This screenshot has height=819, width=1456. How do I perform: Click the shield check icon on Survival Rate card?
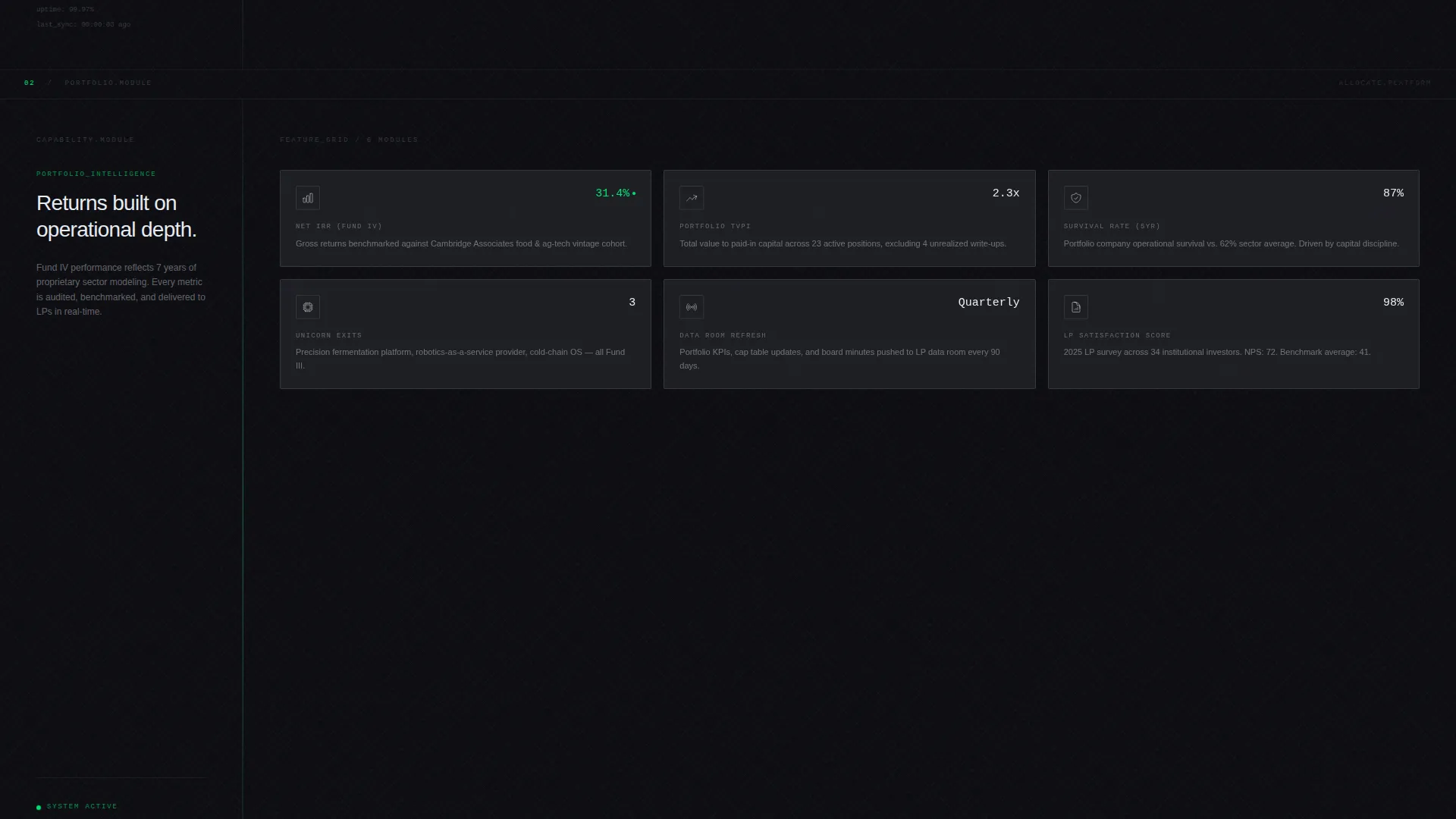click(x=1075, y=198)
